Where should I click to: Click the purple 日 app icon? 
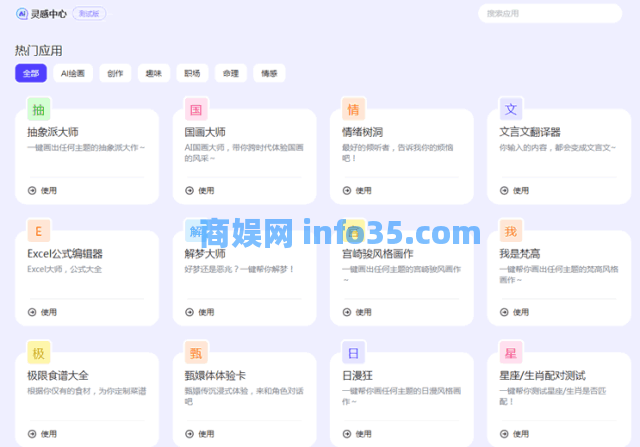pyautogui.click(x=353, y=353)
